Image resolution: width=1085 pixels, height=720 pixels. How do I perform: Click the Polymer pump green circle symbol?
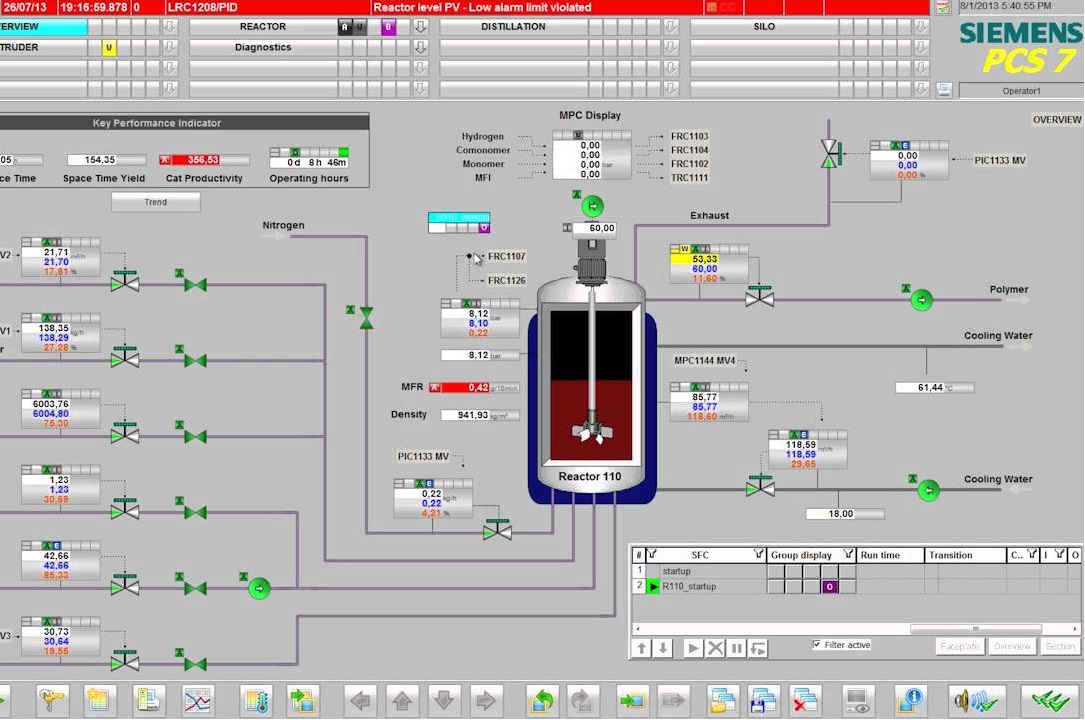(921, 299)
